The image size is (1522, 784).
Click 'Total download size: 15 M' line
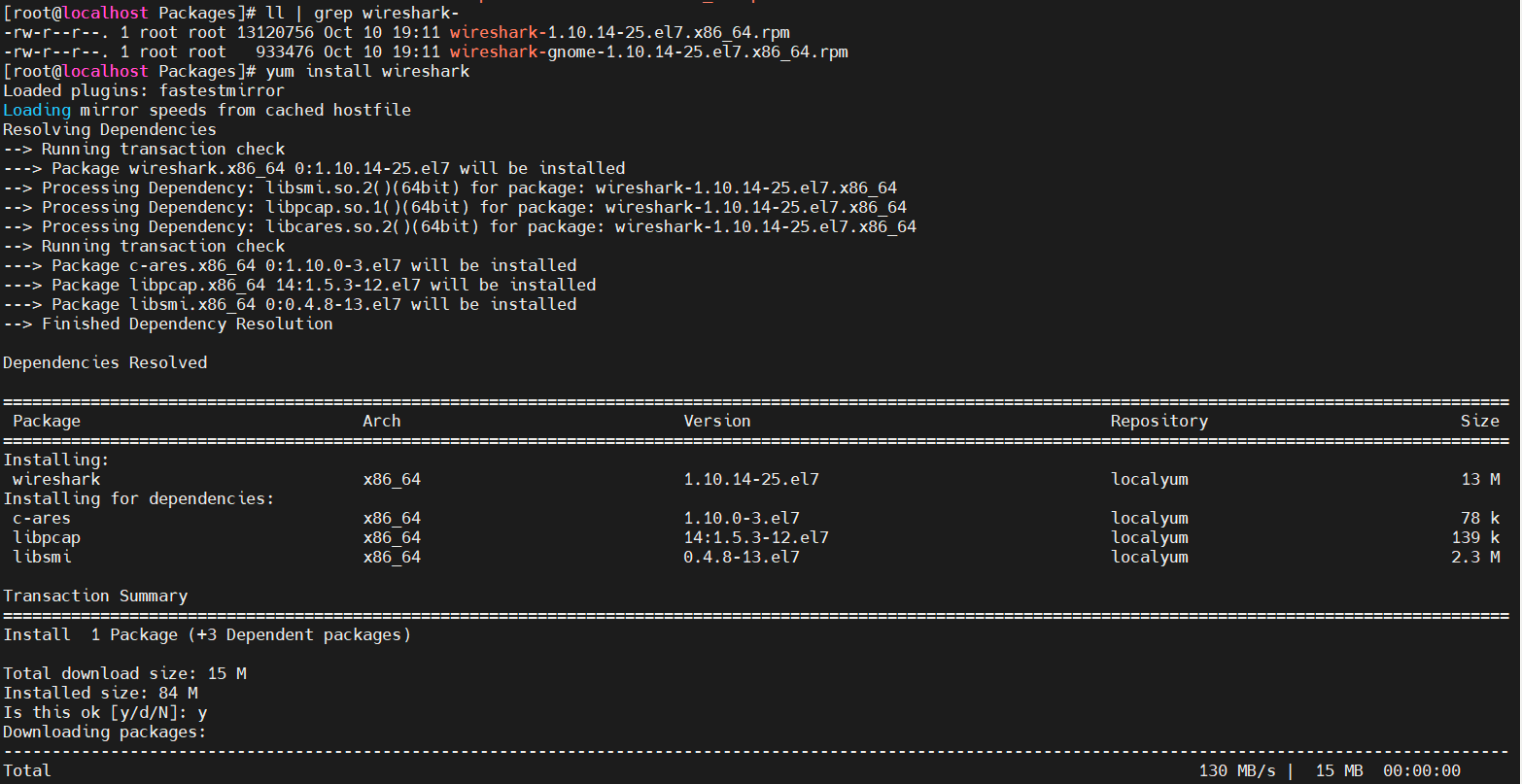pyautogui.click(x=124, y=673)
